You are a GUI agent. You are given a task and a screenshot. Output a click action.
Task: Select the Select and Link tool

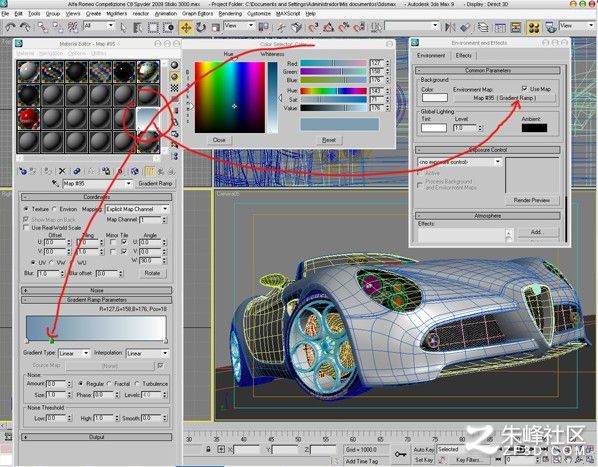coord(43,27)
